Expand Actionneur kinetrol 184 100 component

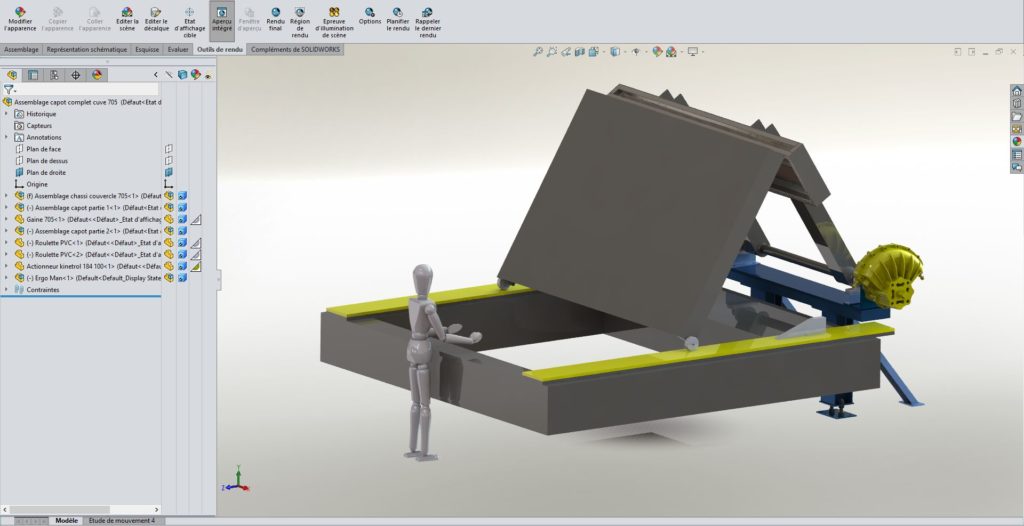tap(7, 266)
